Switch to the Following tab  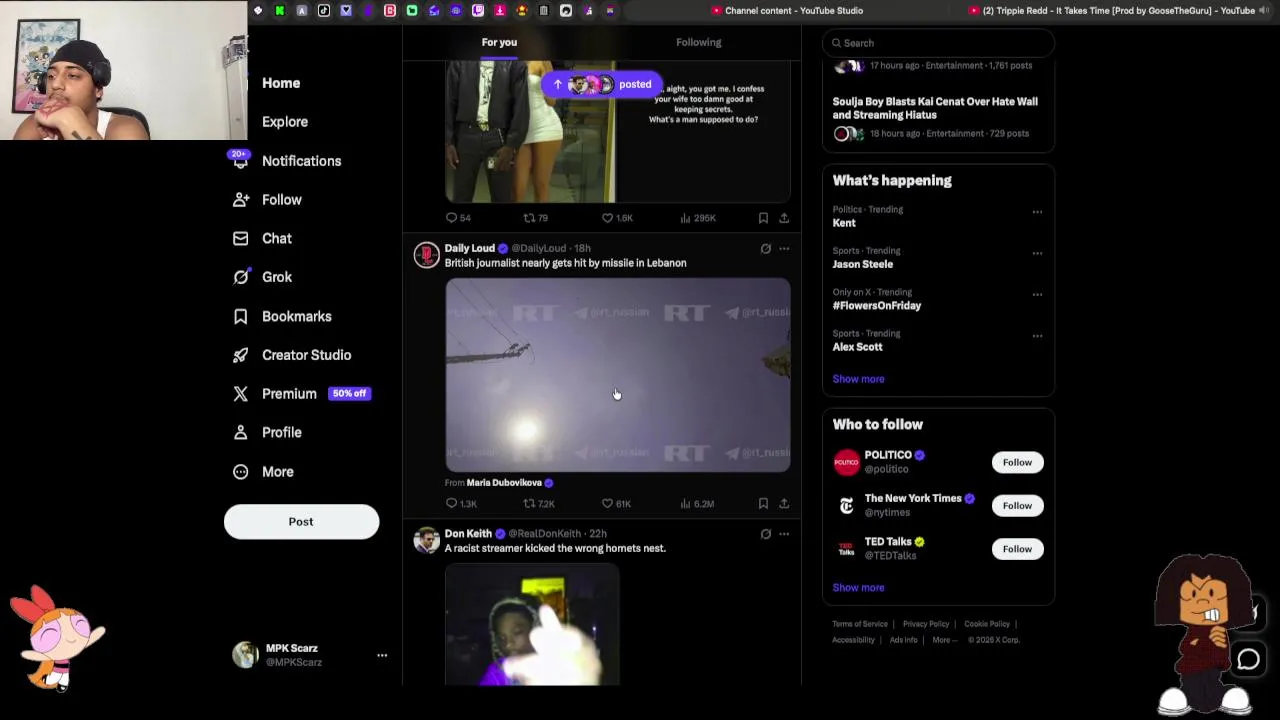(x=698, y=42)
